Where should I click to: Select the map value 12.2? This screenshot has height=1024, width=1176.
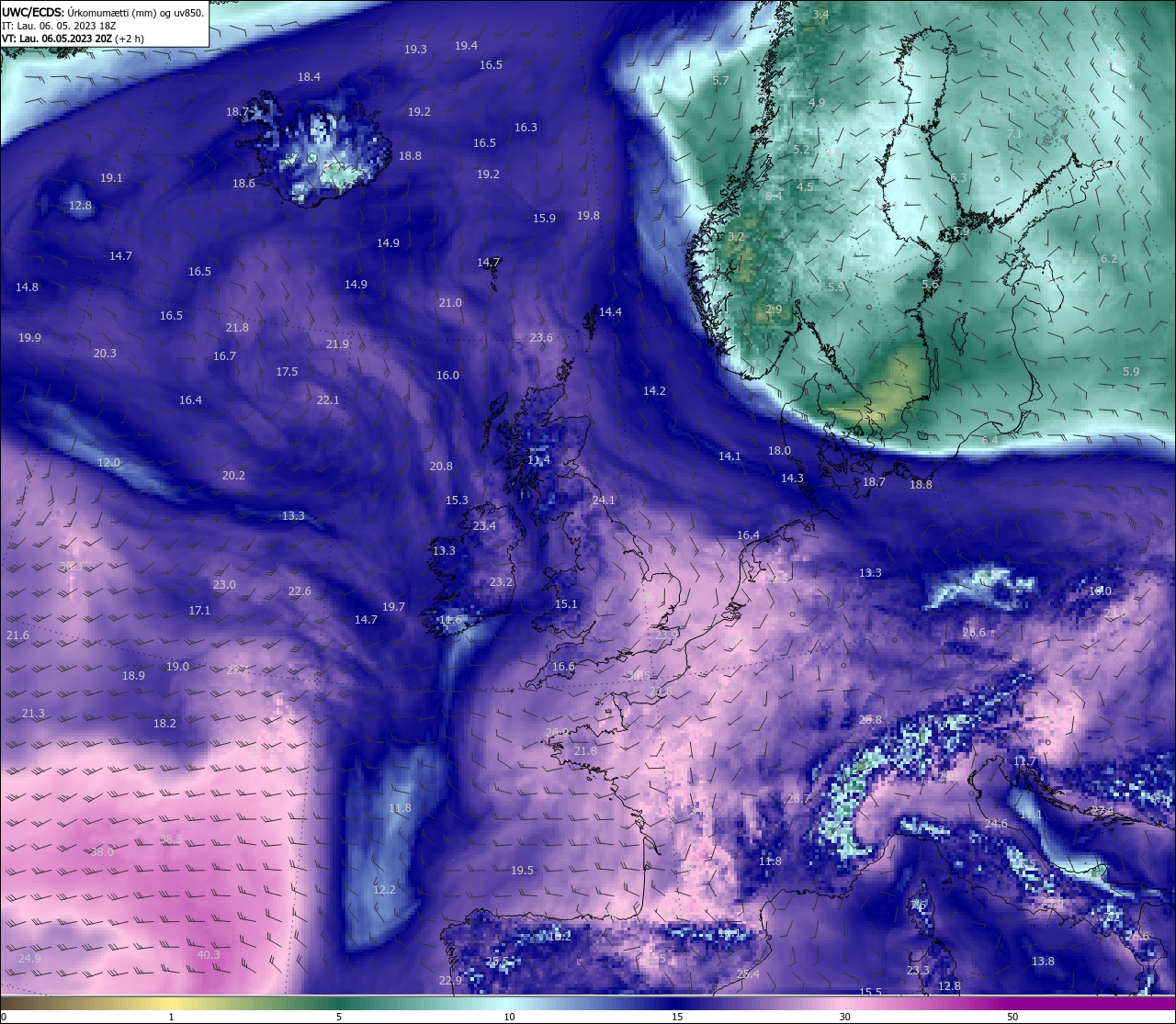[x=385, y=890]
